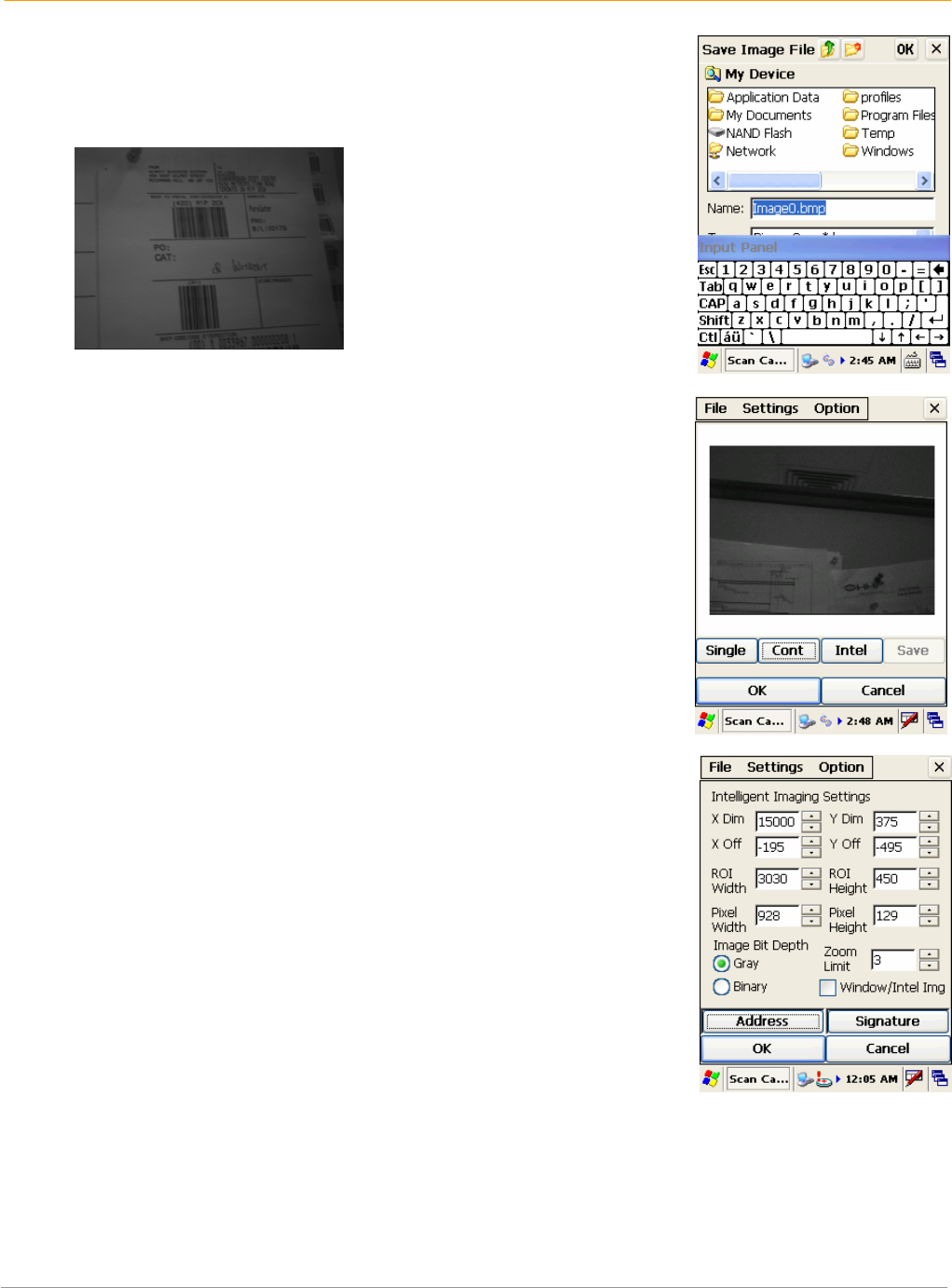The image size is (952, 1288).
Task: Click the X Dim spinner arrows
Action: (811, 821)
